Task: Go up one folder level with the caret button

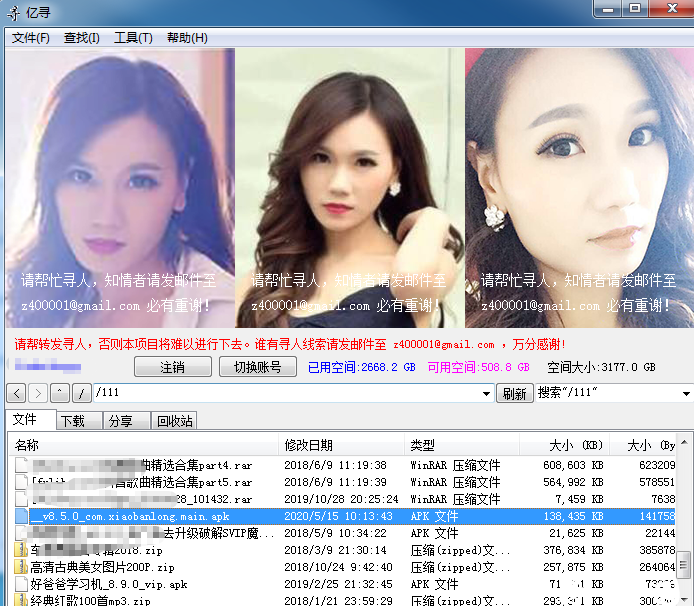Action: click(x=60, y=393)
